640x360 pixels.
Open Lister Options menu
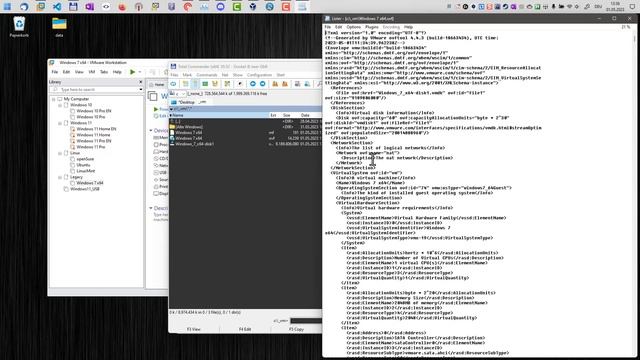point(353,27)
